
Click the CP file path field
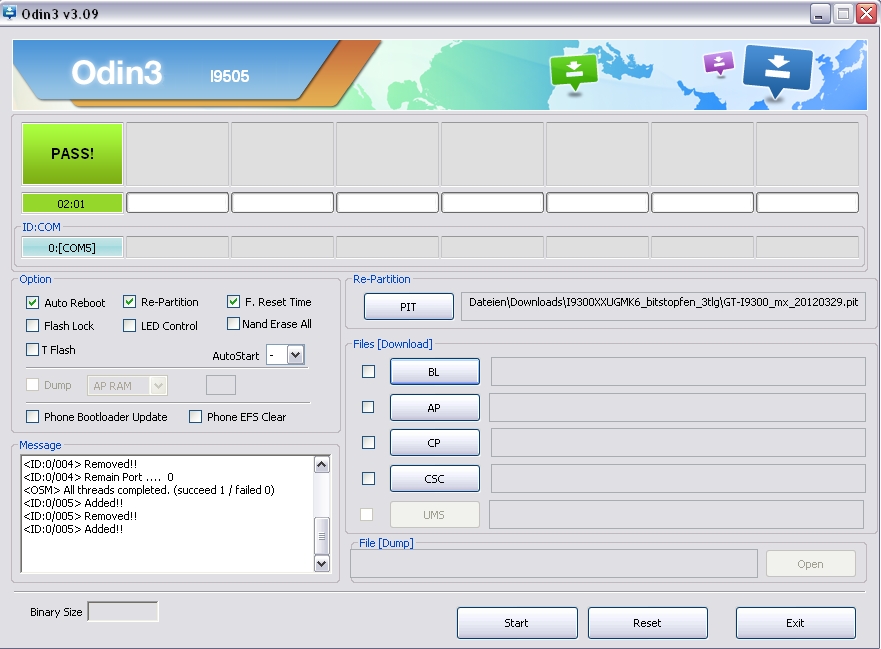(x=678, y=443)
